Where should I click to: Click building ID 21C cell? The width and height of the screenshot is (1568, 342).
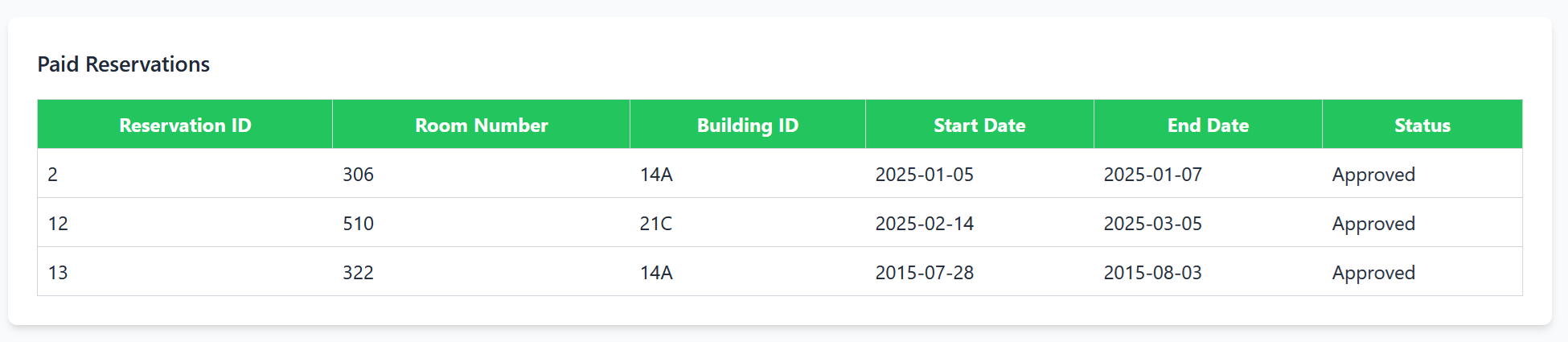click(655, 224)
